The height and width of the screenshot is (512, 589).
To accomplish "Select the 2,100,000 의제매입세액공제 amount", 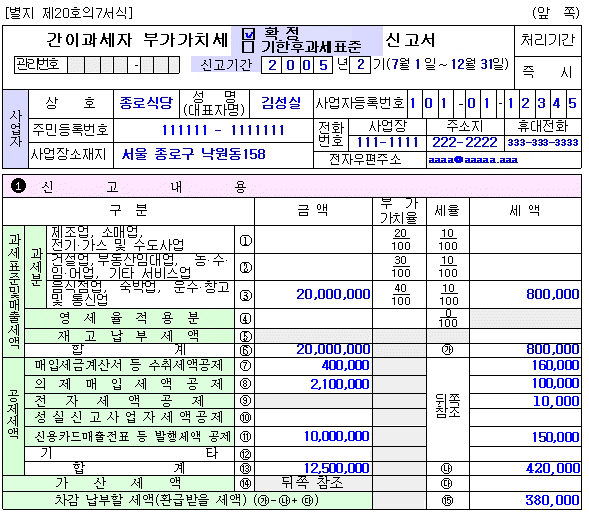I will click(x=340, y=384).
